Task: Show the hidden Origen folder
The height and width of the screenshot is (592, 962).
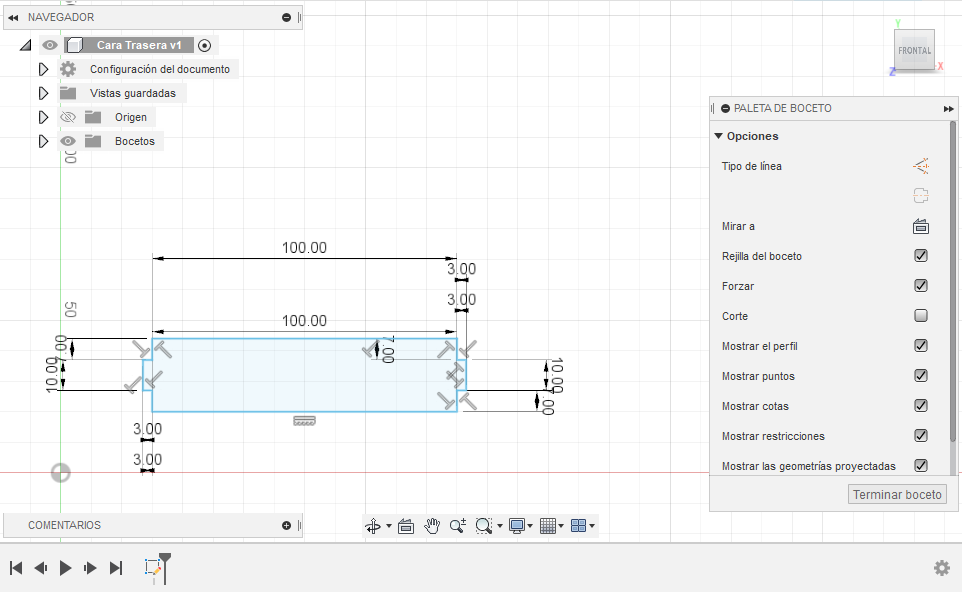Action: pyautogui.click(x=68, y=117)
